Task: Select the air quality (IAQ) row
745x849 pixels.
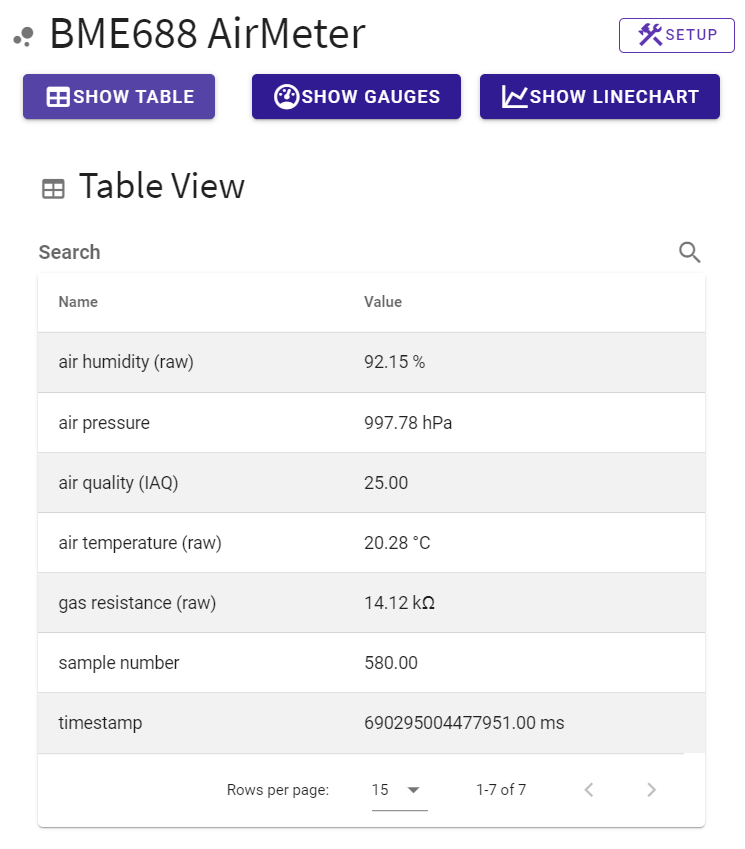Action: (371, 483)
